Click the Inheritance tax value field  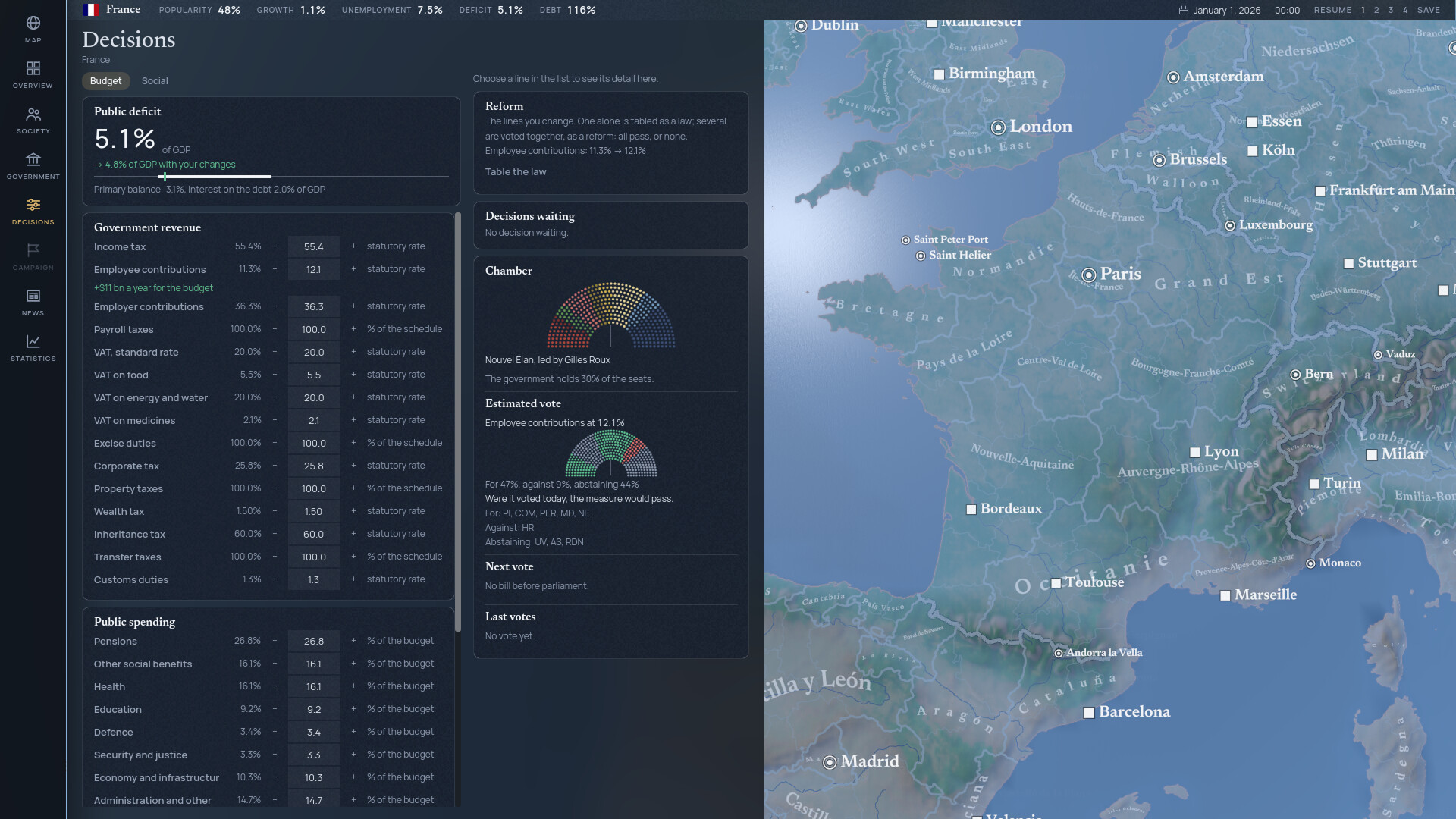pos(314,535)
